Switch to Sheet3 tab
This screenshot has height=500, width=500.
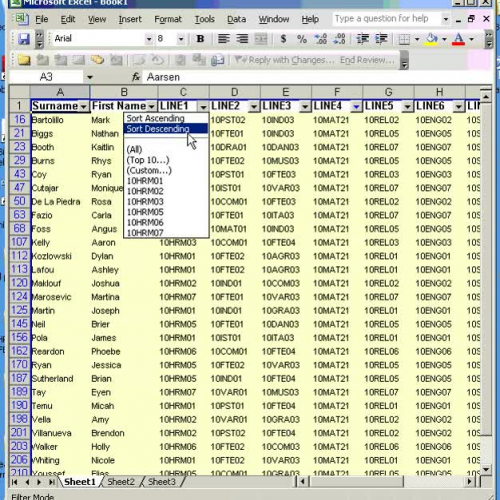[162, 482]
